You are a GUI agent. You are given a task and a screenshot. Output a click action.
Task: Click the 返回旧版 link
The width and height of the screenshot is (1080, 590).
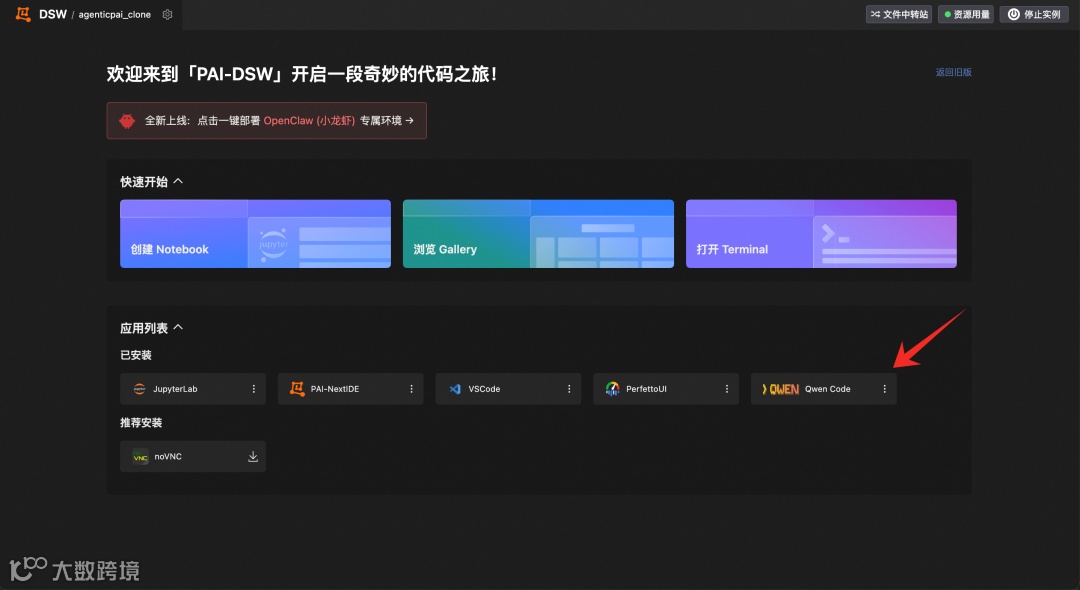[953, 72]
